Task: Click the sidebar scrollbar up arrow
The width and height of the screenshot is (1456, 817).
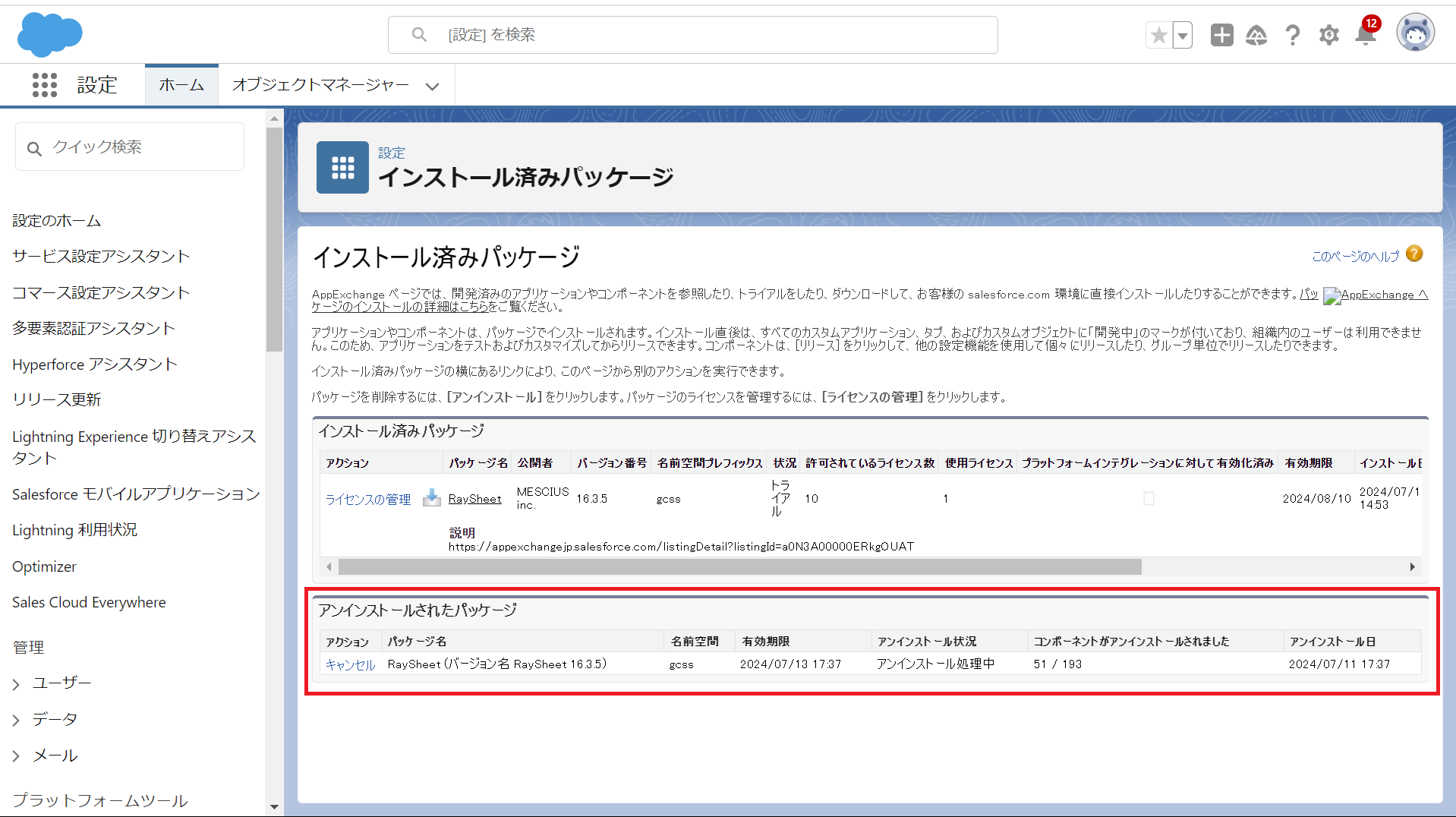Action: pos(274,118)
